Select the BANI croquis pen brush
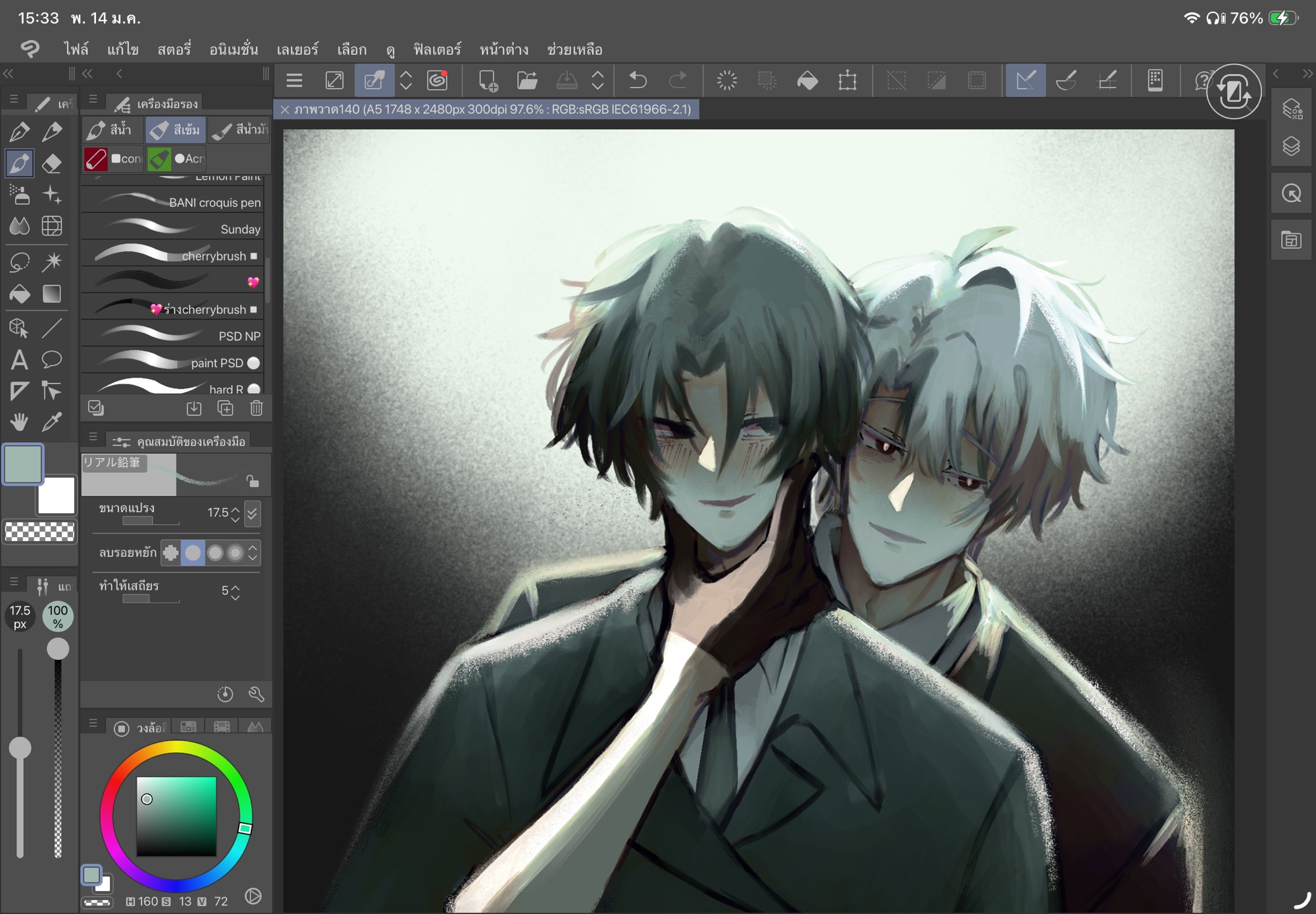Image resolution: width=1316 pixels, height=914 pixels. pyautogui.click(x=174, y=202)
